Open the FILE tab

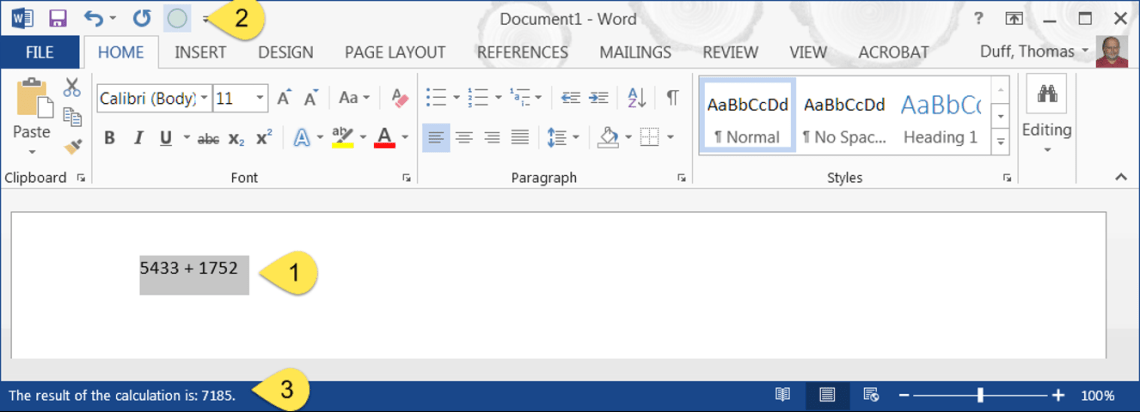click(40, 52)
